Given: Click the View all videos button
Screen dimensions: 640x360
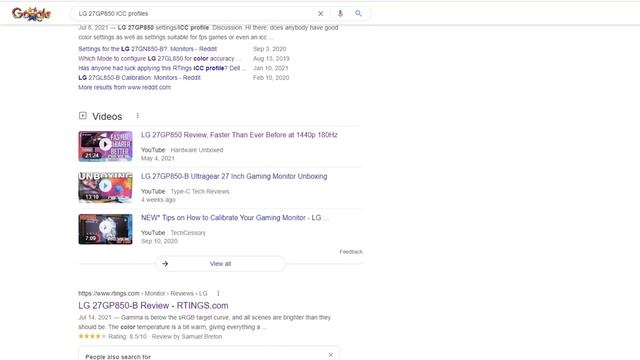Looking at the screenshot, I should click(x=220, y=264).
